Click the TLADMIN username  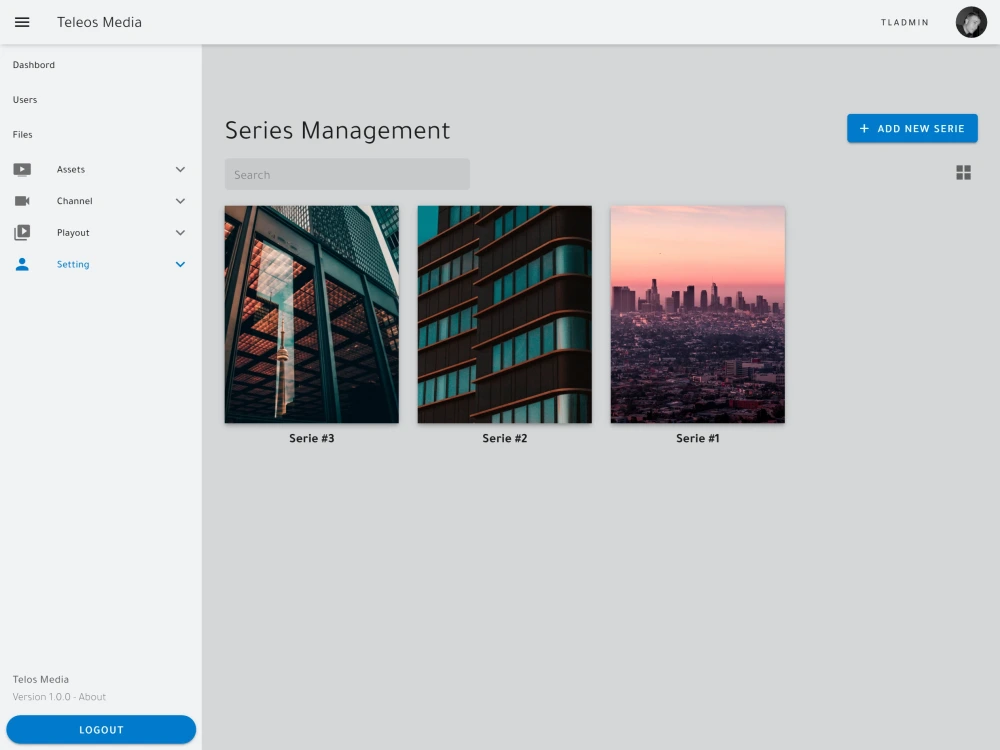click(x=904, y=22)
